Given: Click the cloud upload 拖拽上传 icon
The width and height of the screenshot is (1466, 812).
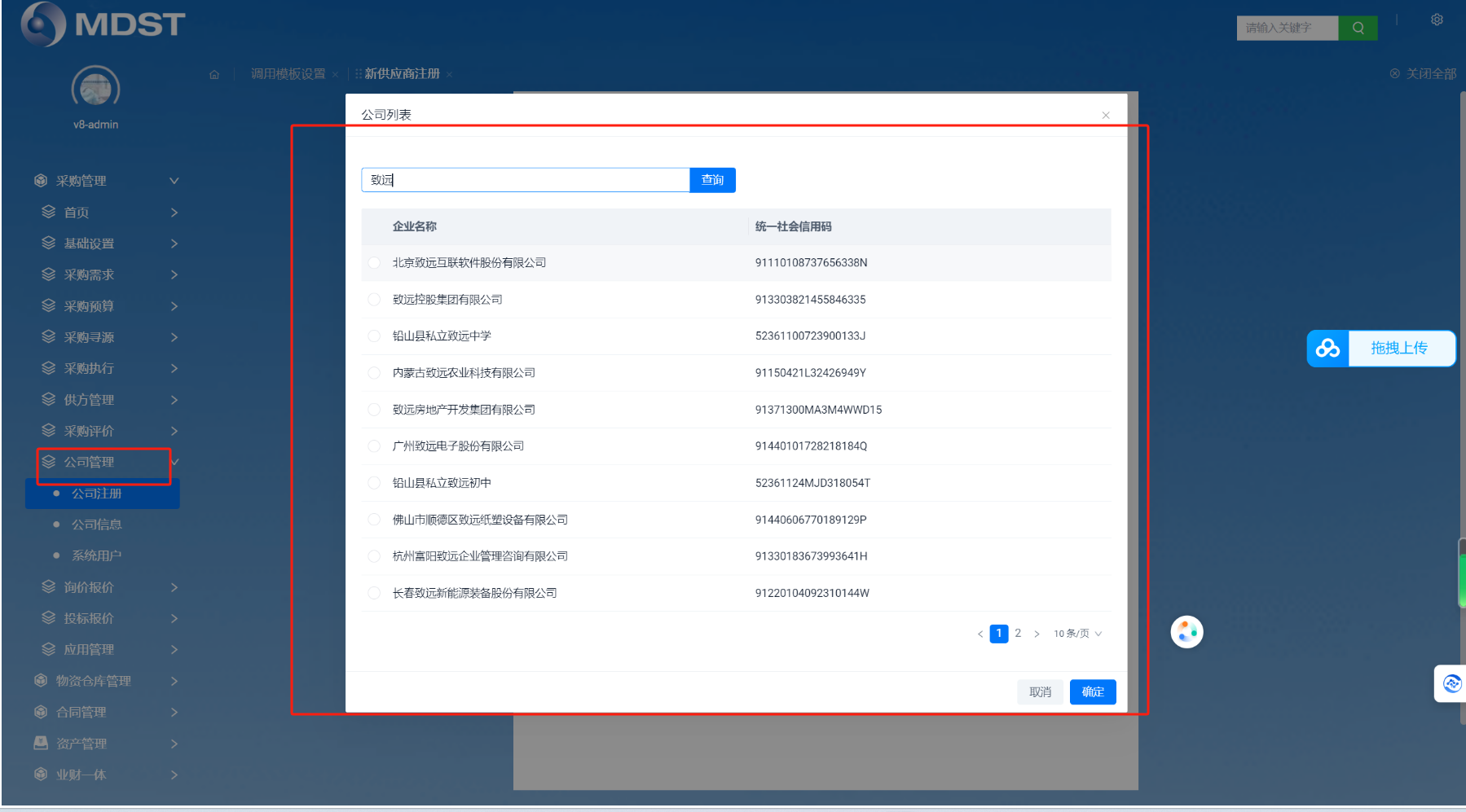Looking at the screenshot, I should (x=1327, y=349).
